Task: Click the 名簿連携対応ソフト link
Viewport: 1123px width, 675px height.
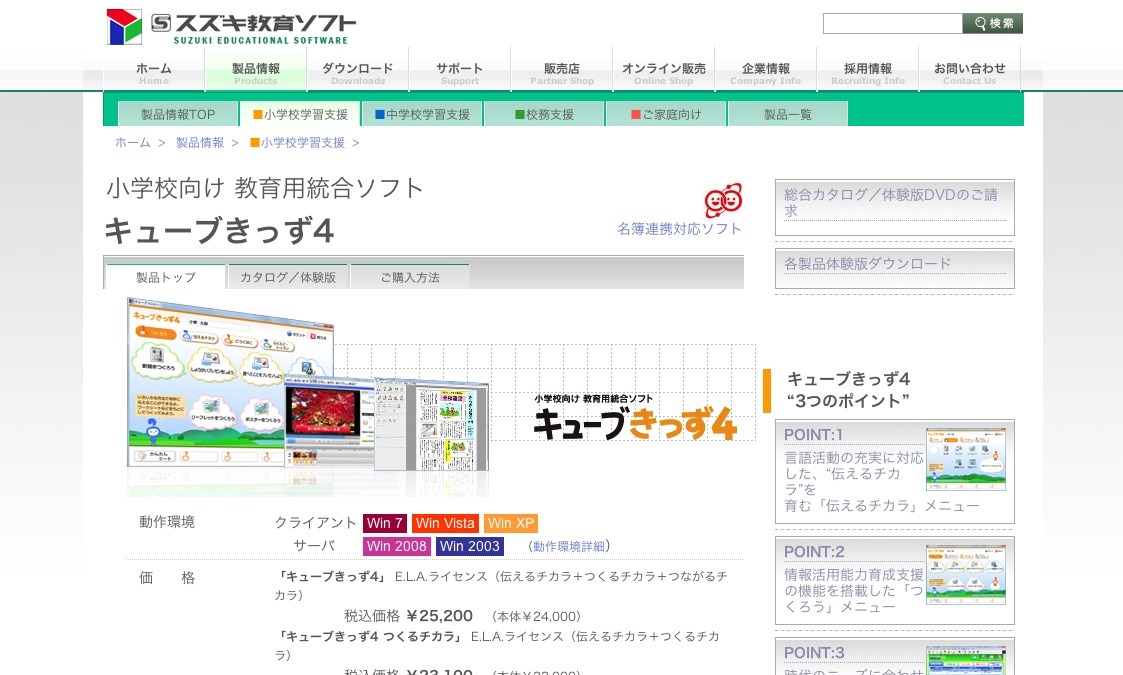Action: 679,229
